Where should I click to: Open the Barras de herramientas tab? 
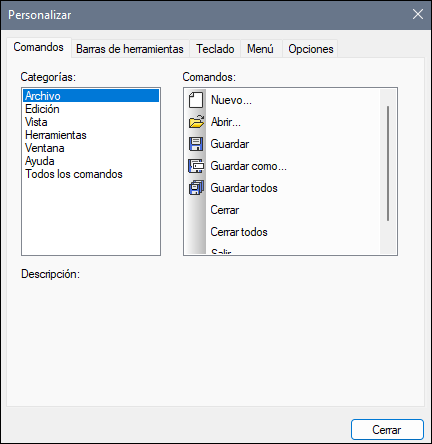click(130, 49)
